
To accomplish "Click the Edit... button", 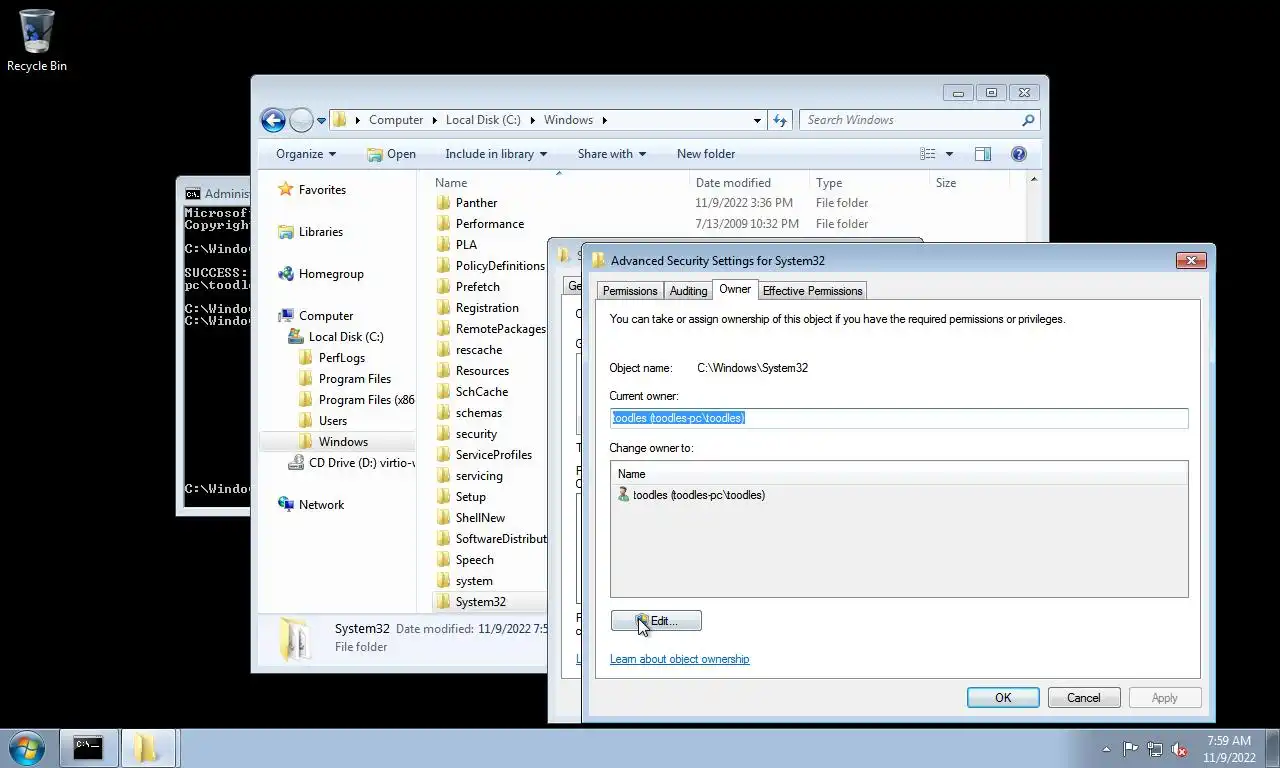I will pos(656,621).
